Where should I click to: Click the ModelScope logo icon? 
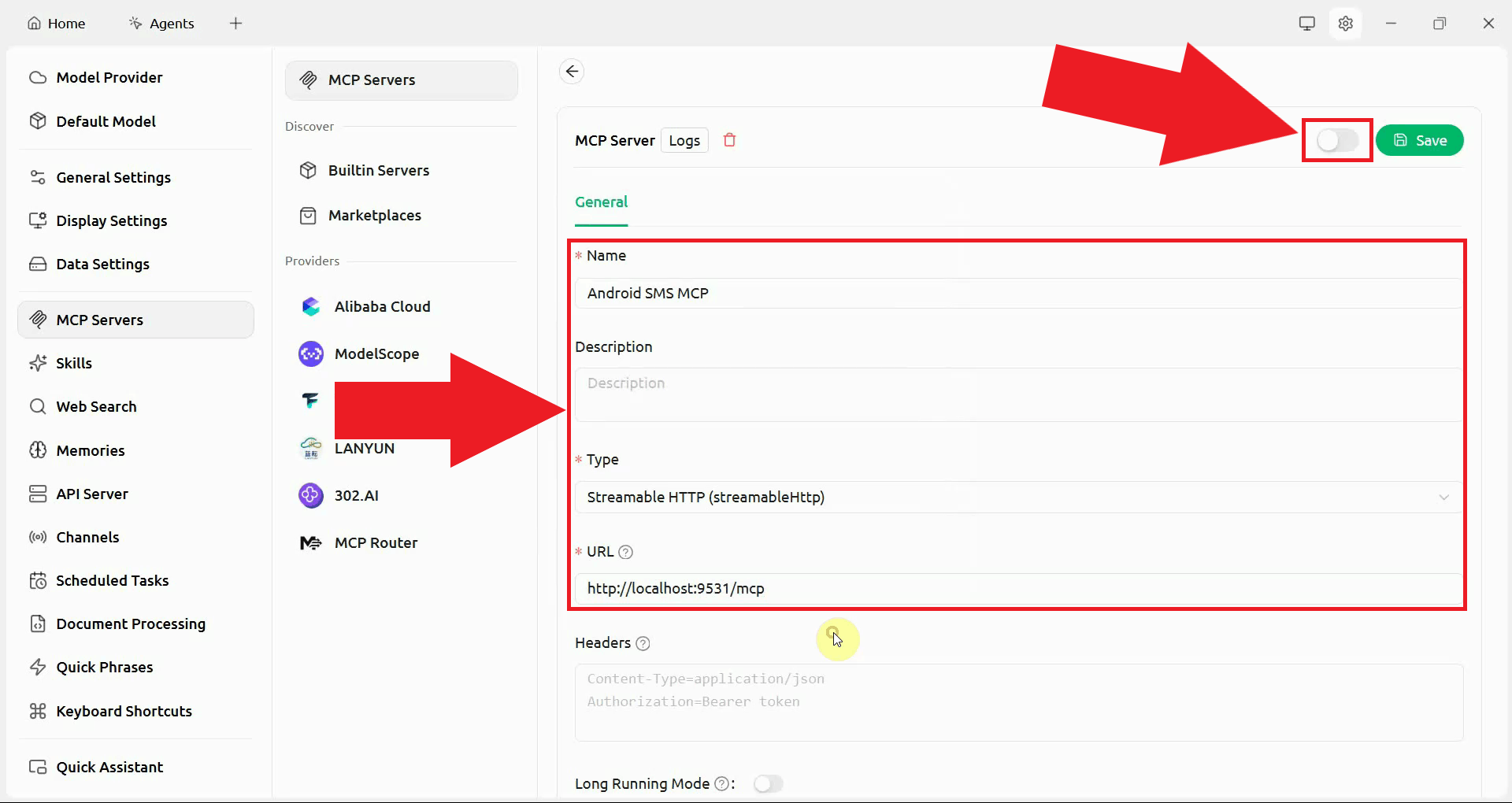[311, 353]
